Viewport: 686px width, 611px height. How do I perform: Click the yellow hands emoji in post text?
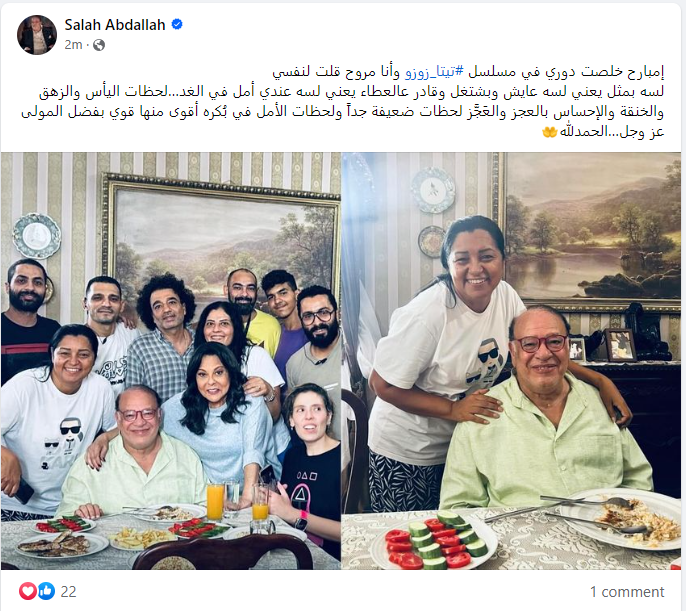[x=550, y=132]
